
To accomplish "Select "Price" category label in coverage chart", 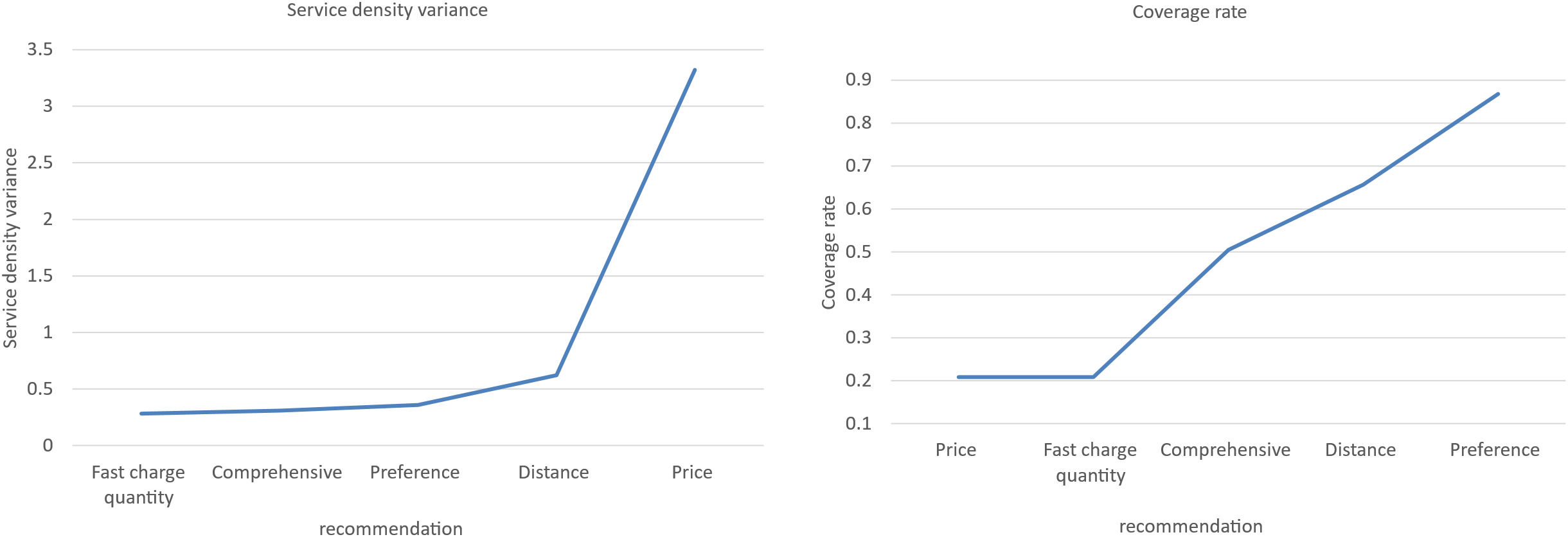I will (956, 450).
